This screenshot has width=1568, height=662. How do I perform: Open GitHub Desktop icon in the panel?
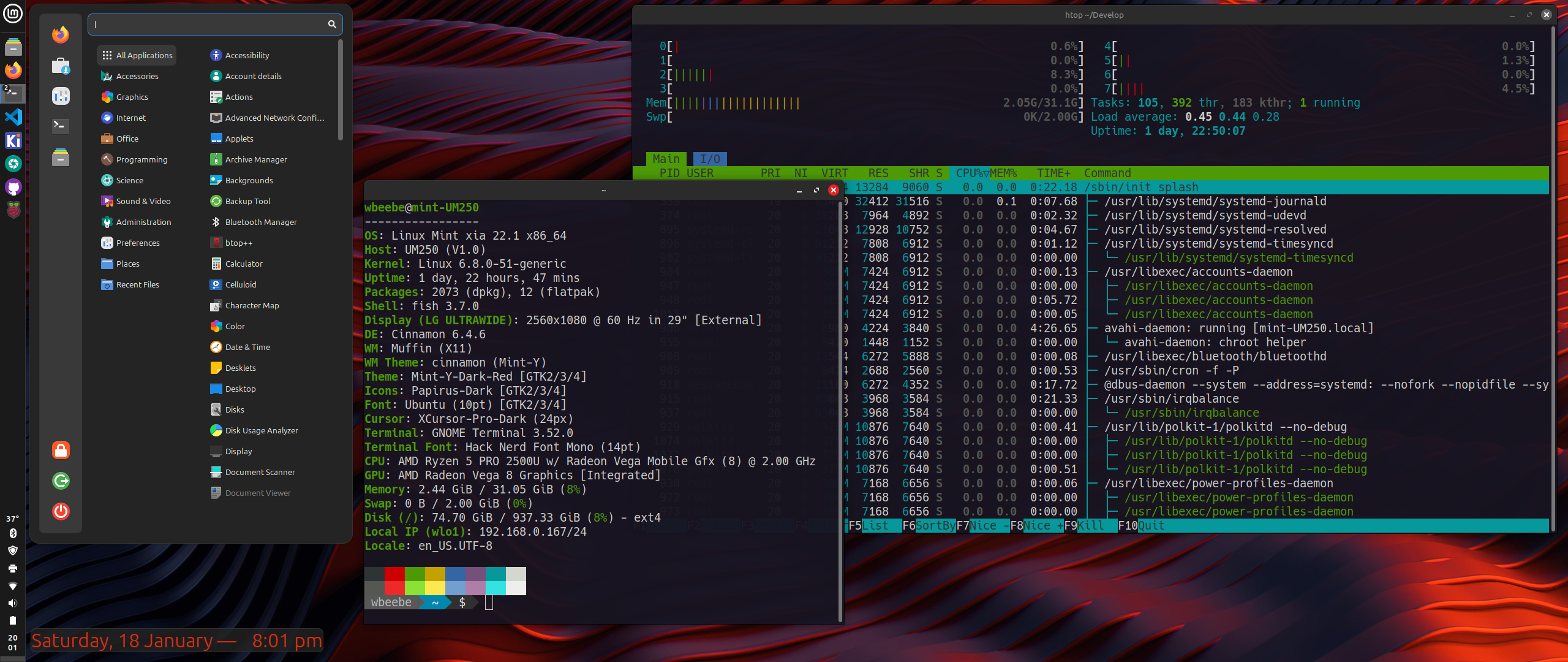(13, 187)
